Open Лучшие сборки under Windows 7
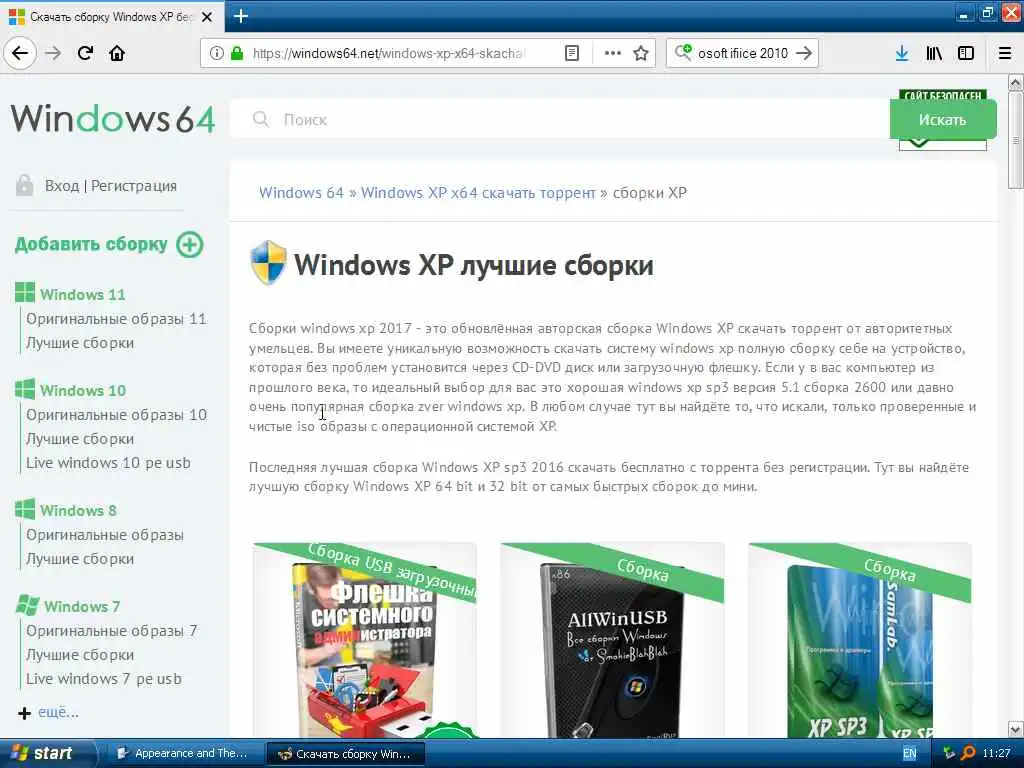1024x768 pixels. (80, 655)
